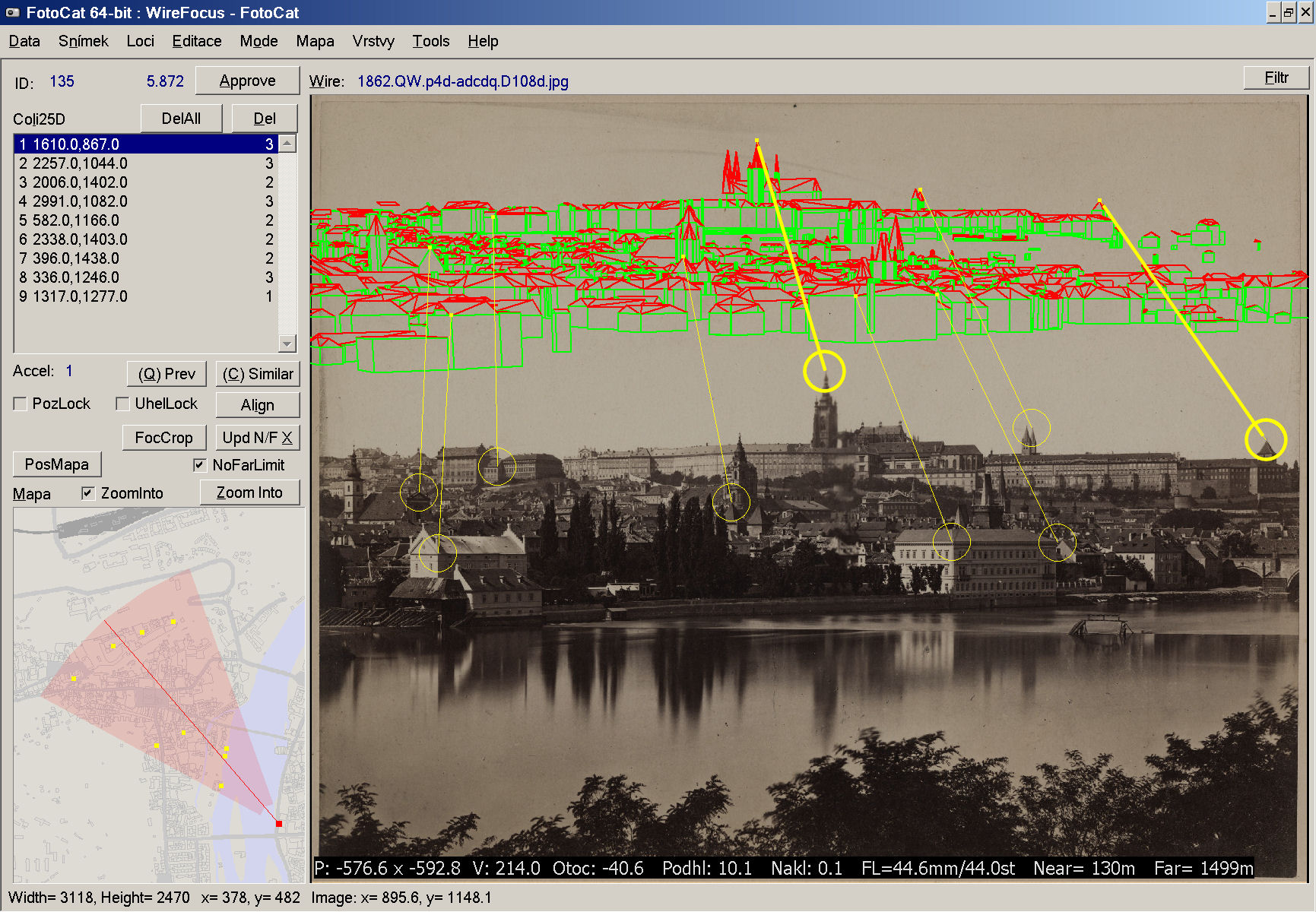Open the Snímek menu

(83, 41)
